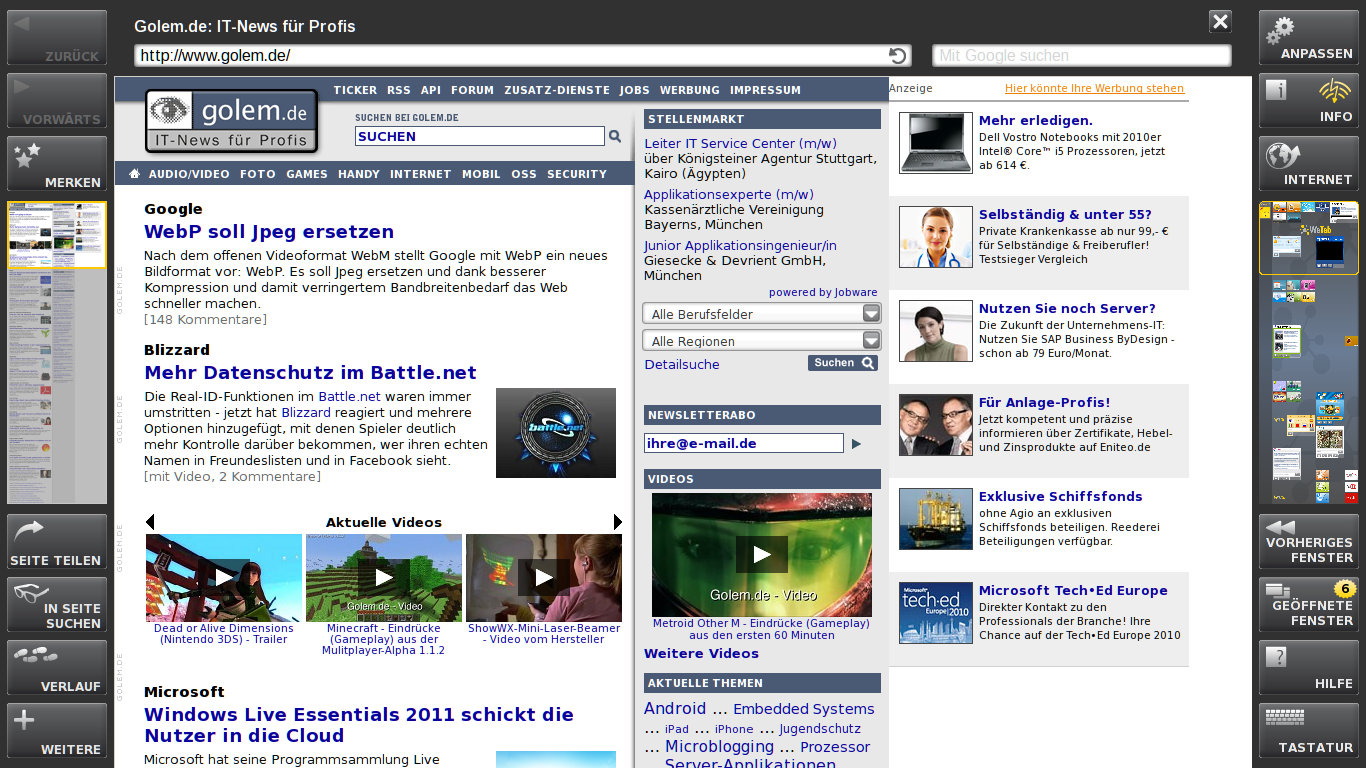The height and width of the screenshot is (768, 1366).
Task: Click the Suchen button in Stellenmarkt
Action: tap(842, 363)
